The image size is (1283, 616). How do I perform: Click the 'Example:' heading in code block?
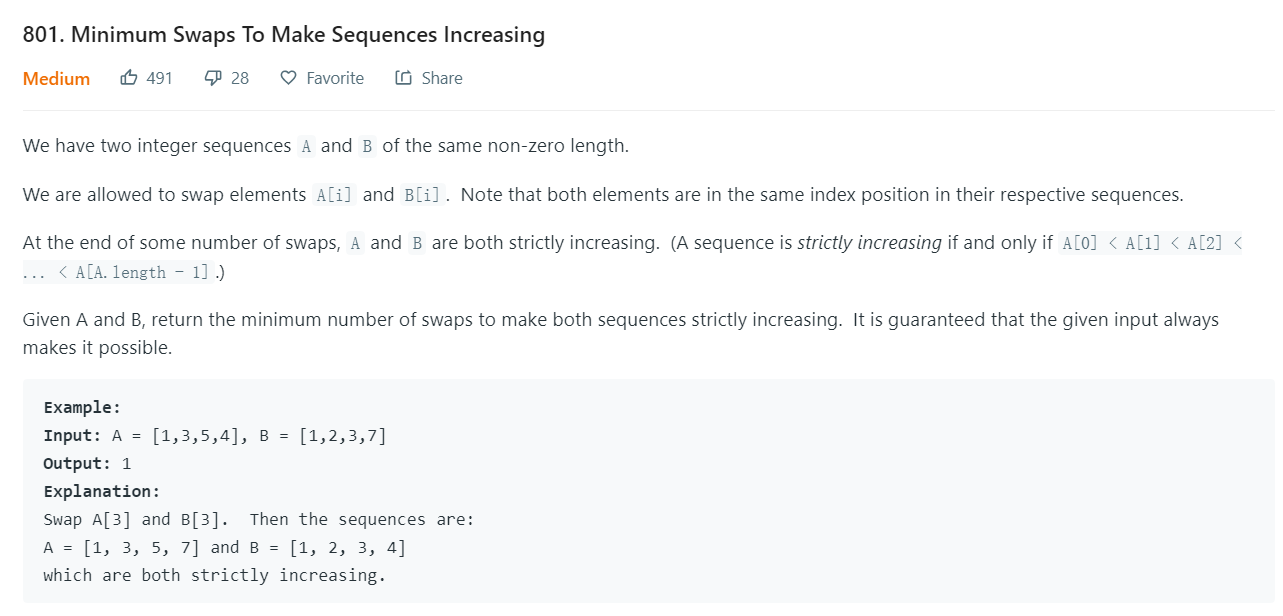click(82, 407)
